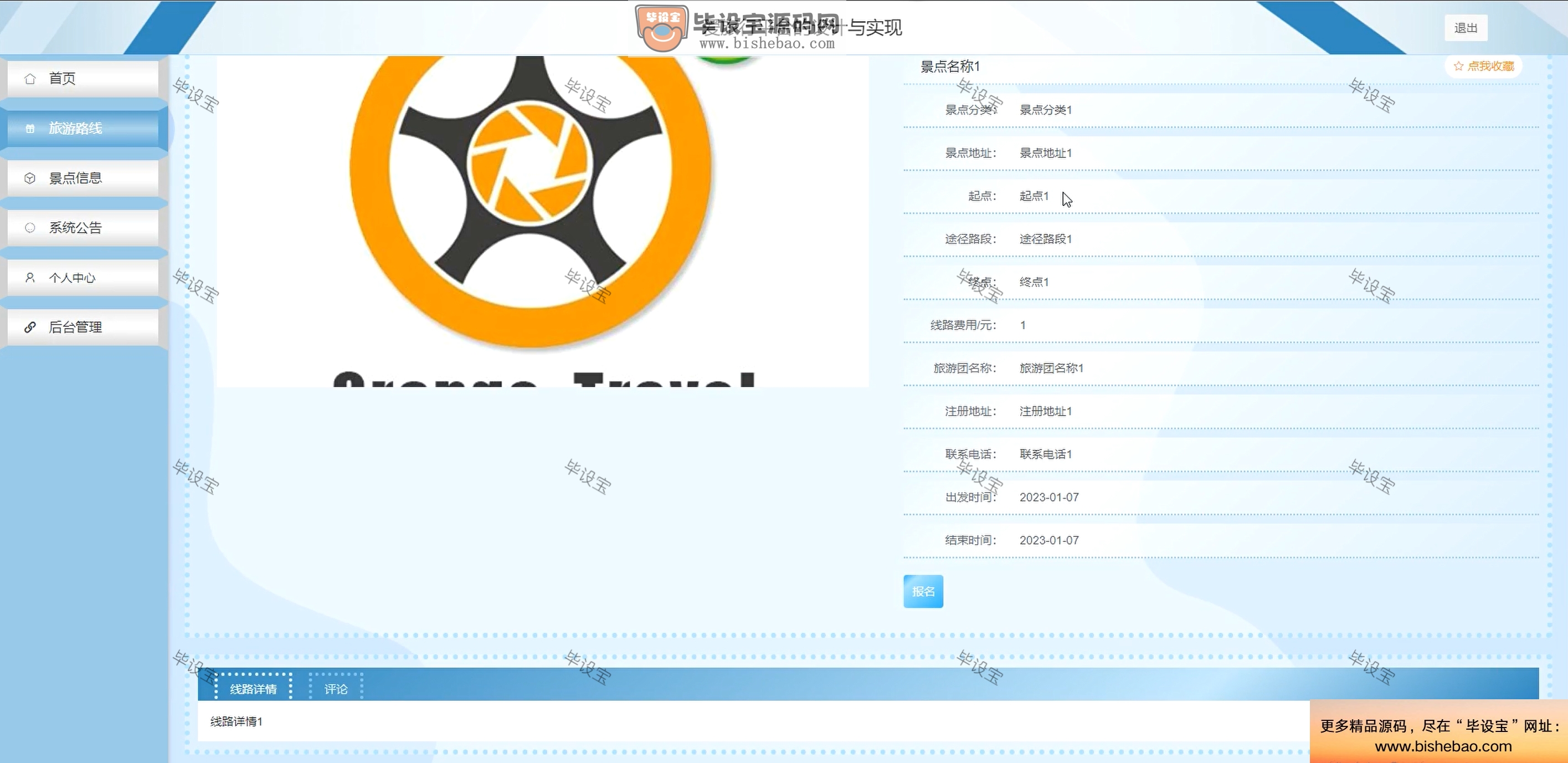Image resolution: width=1568 pixels, height=763 pixels.
Task: Click the 结束时间: label
Action: (x=970, y=541)
